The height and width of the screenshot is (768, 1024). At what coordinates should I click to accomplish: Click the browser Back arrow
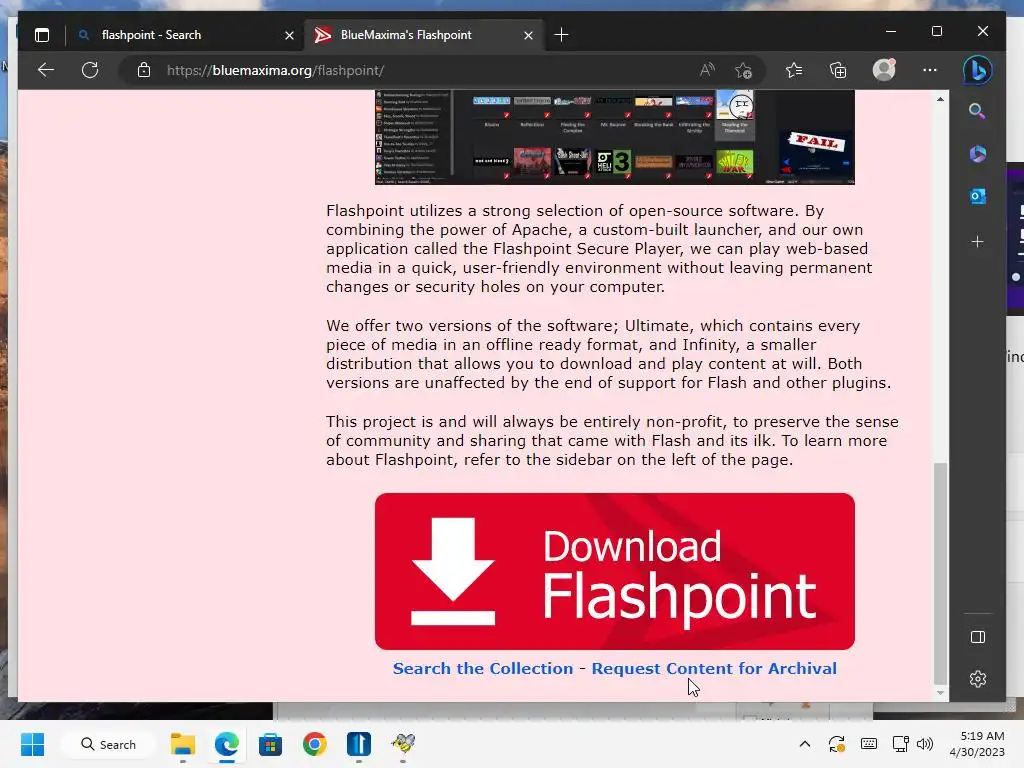[46, 70]
